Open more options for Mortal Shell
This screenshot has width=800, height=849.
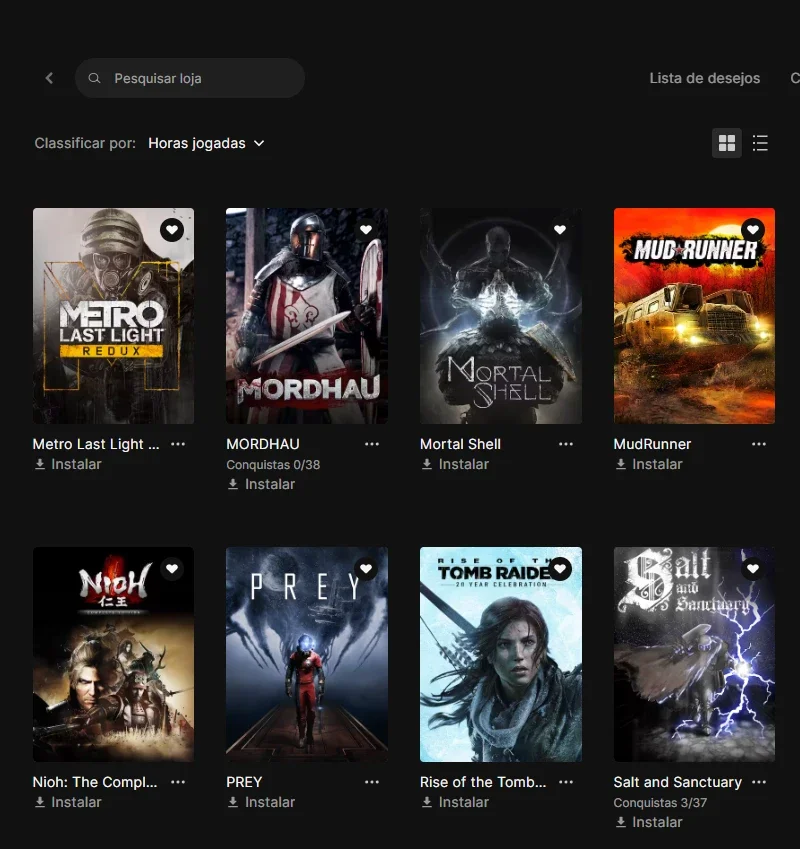coord(566,444)
